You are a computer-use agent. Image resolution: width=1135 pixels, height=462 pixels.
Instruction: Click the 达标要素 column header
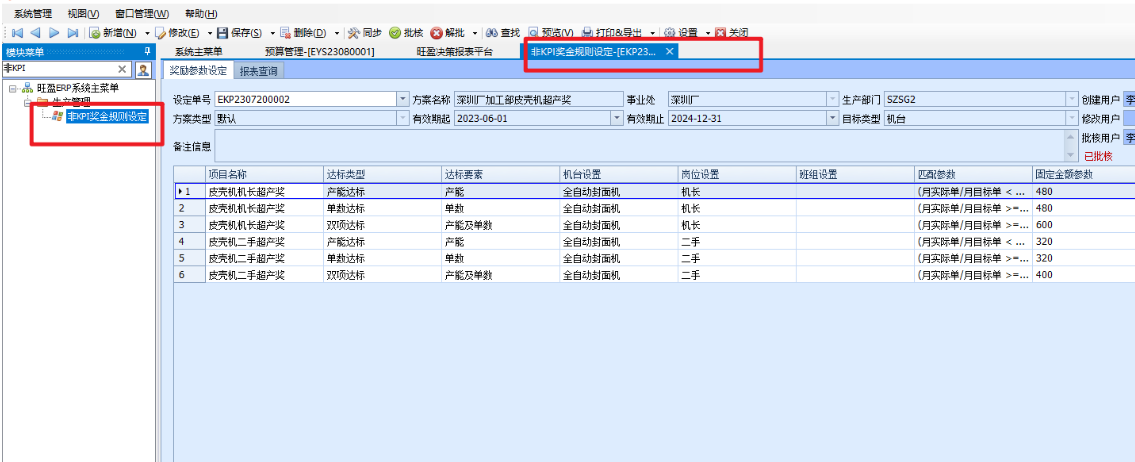click(500, 174)
